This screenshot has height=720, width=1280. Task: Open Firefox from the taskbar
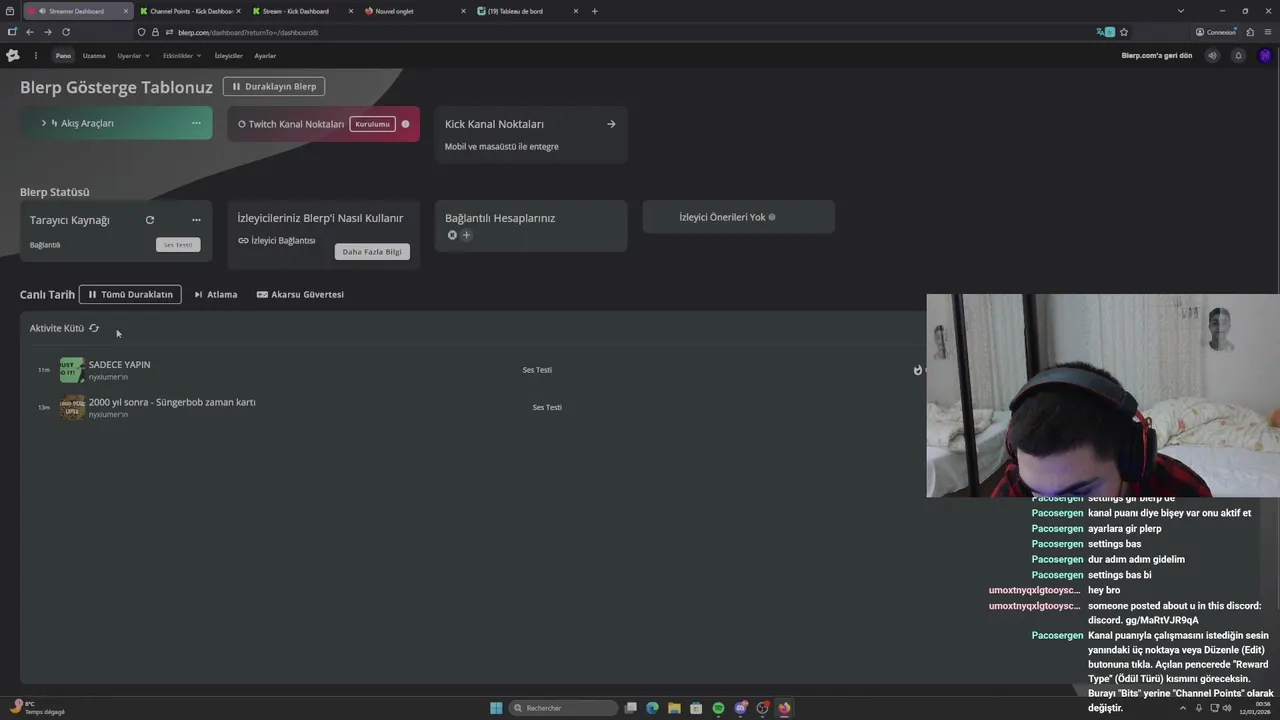784,708
